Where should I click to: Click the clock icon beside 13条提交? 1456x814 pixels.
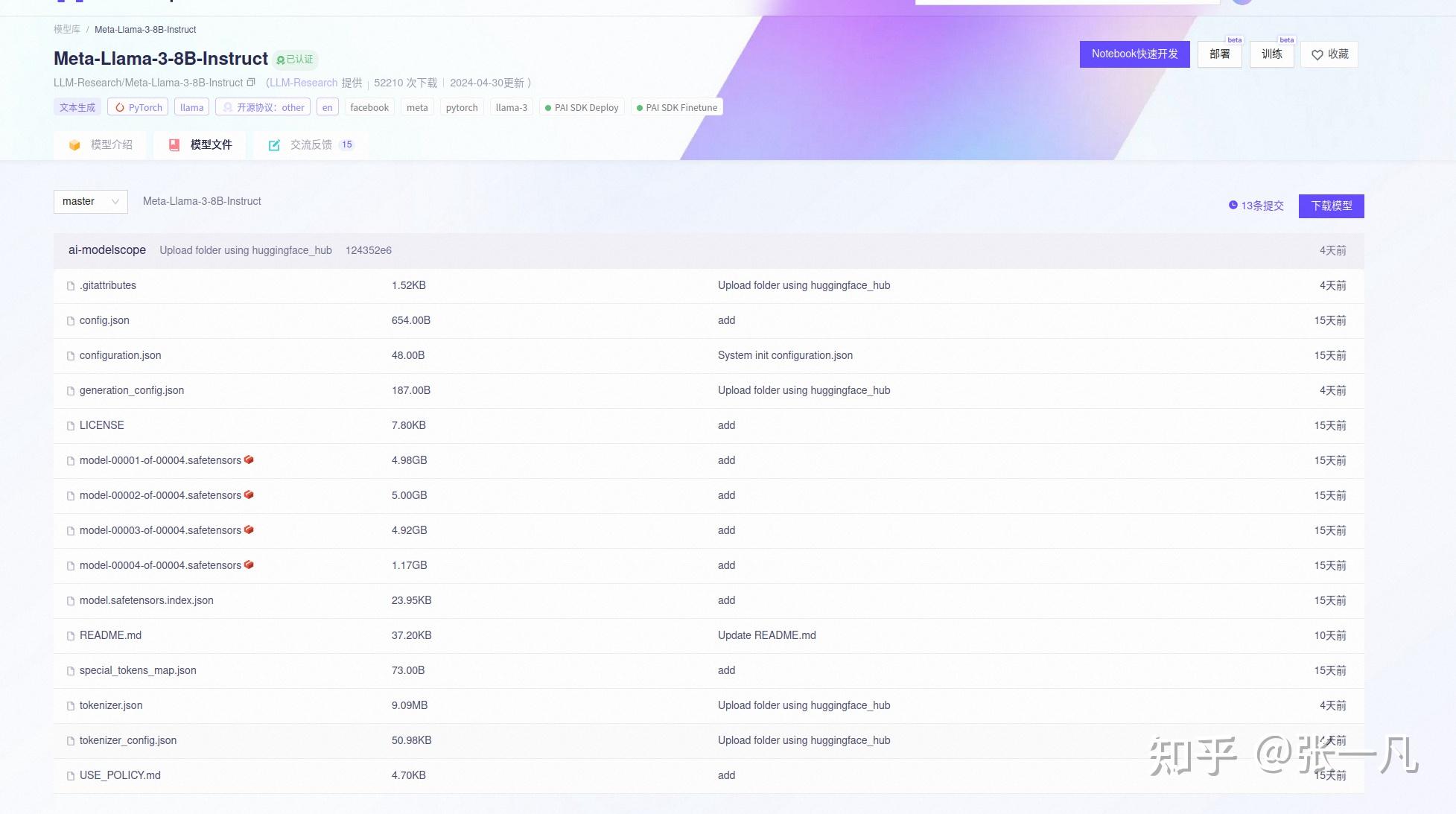point(1233,205)
